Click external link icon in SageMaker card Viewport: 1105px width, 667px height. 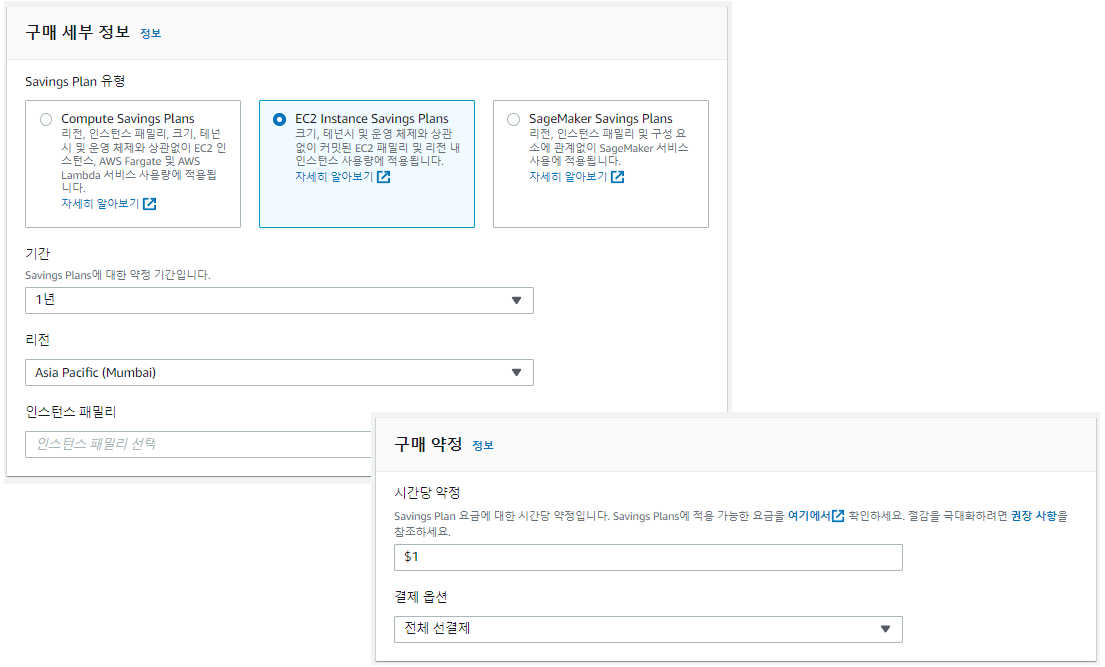[617, 176]
